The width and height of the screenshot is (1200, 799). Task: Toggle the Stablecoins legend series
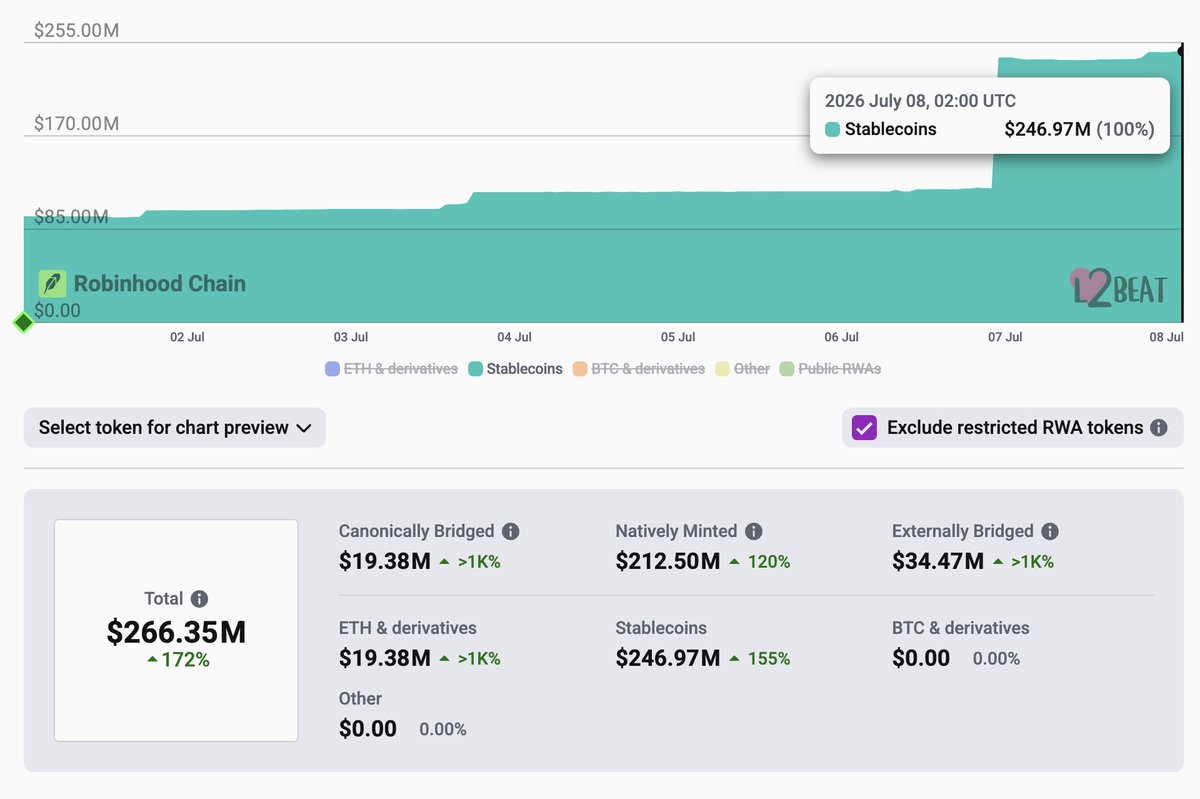click(x=515, y=369)
